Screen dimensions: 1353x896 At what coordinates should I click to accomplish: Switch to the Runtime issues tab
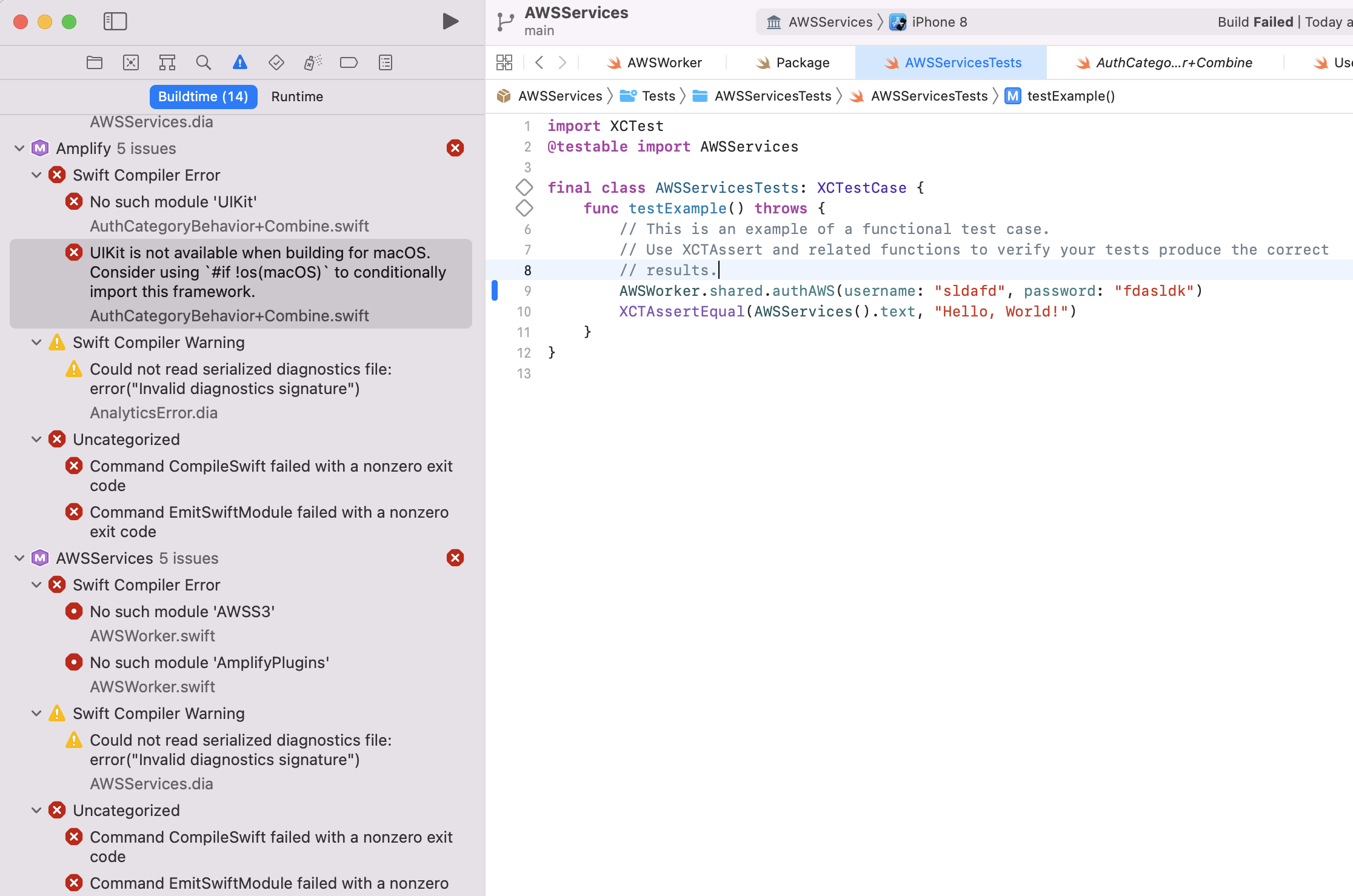(297, 97)
